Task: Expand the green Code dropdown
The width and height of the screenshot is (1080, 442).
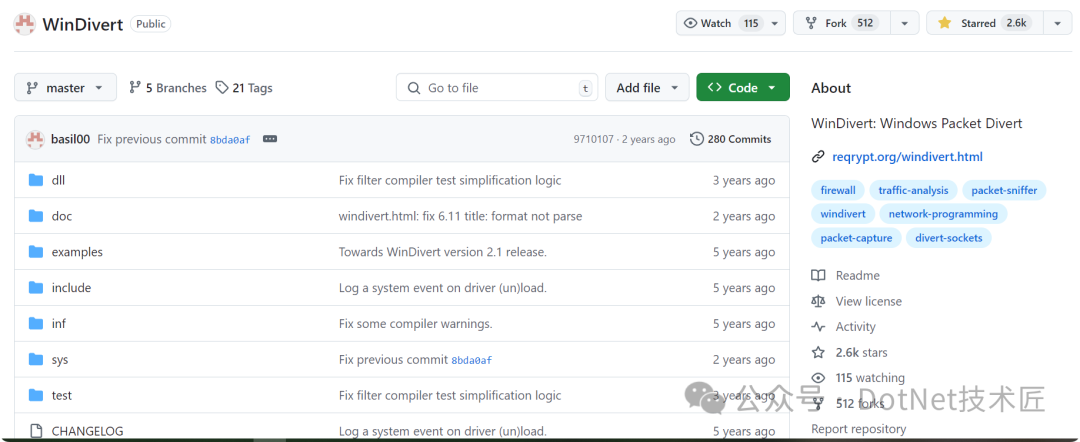Action: coord(742,88)
